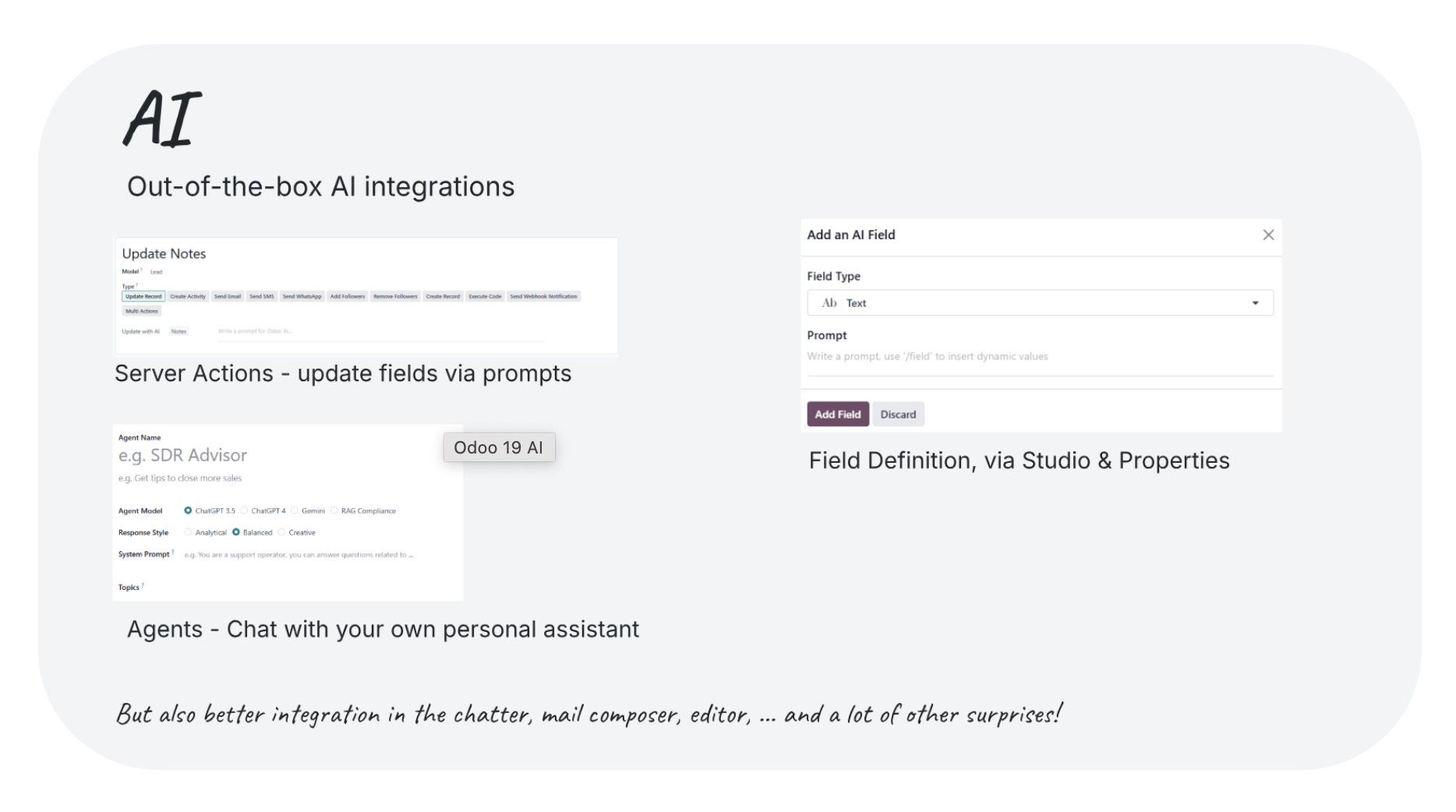The height and width of the screenshot is (812, 1456).
Task: Close the Add an AI Field dialog
Action: 1268,235
